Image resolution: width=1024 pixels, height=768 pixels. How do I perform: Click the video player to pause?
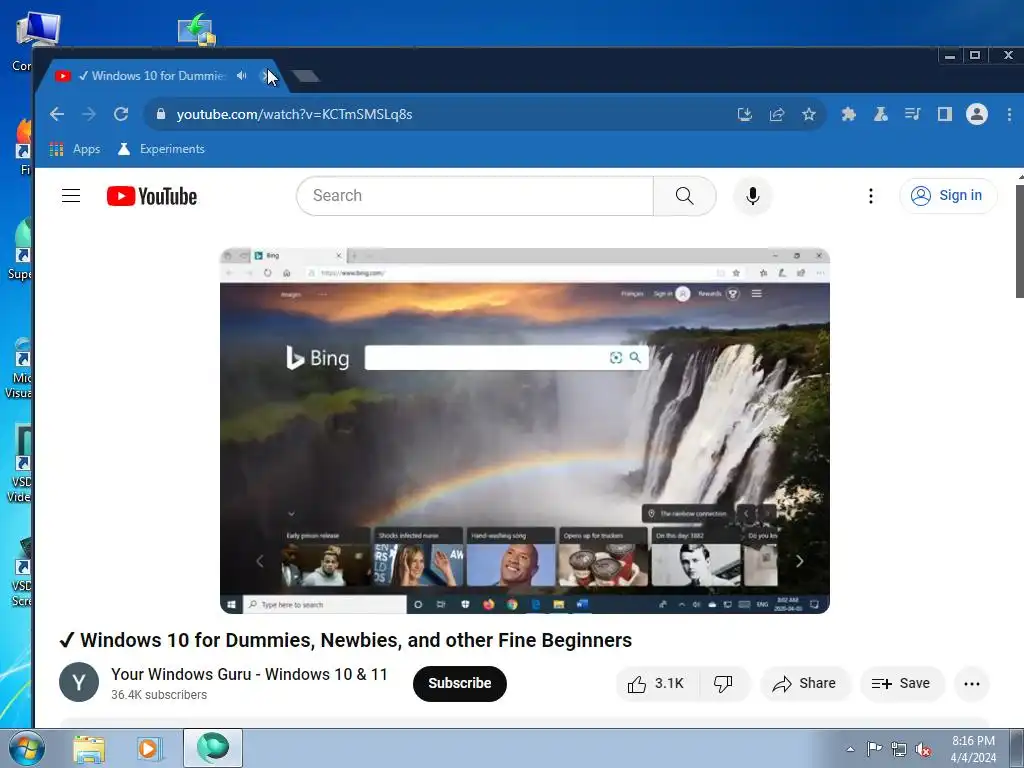coord(524,430)
